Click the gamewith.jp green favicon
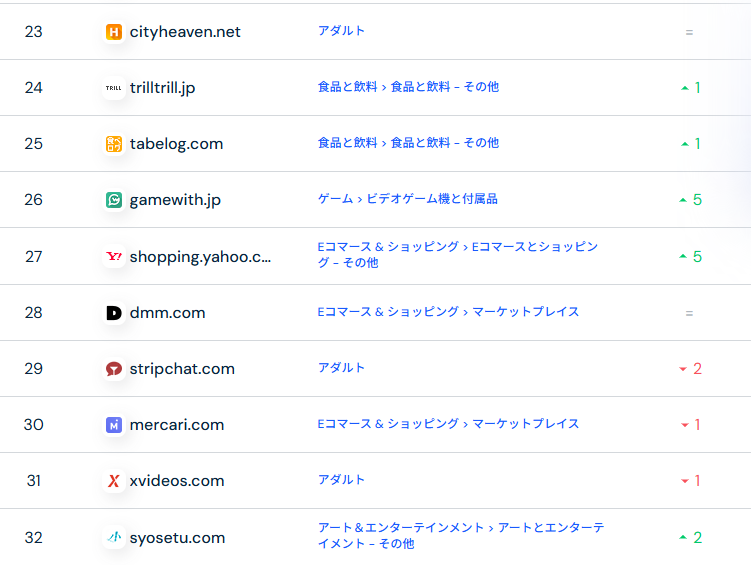 (114, 200)
